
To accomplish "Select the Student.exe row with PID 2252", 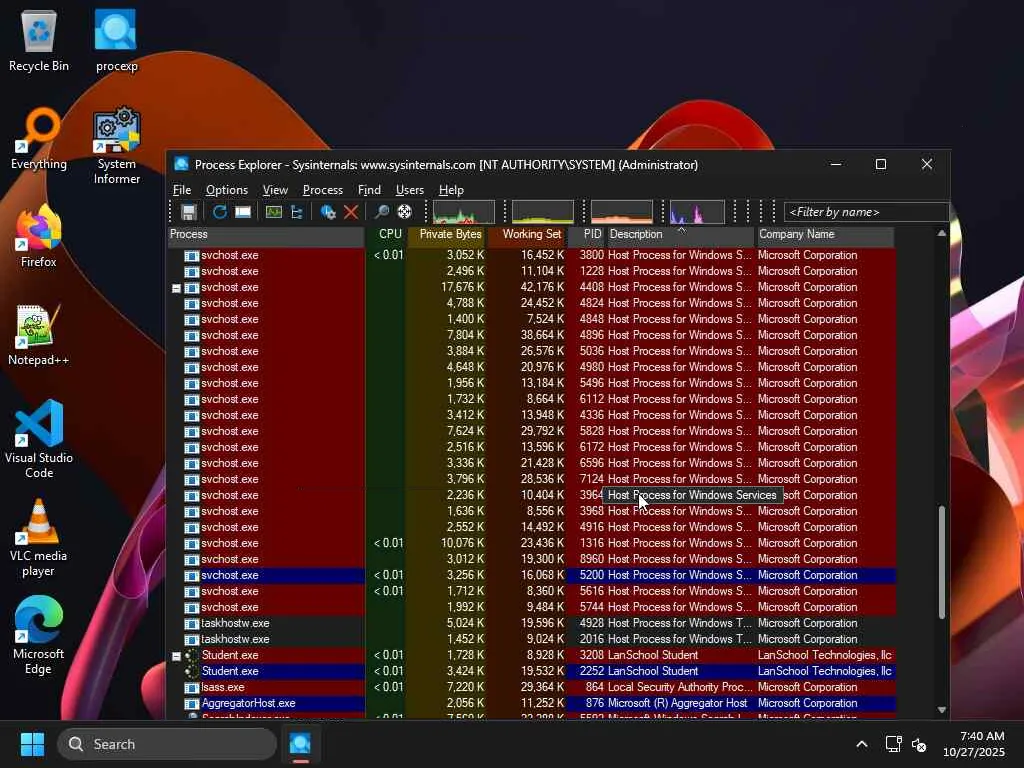I will coord(532,671).
